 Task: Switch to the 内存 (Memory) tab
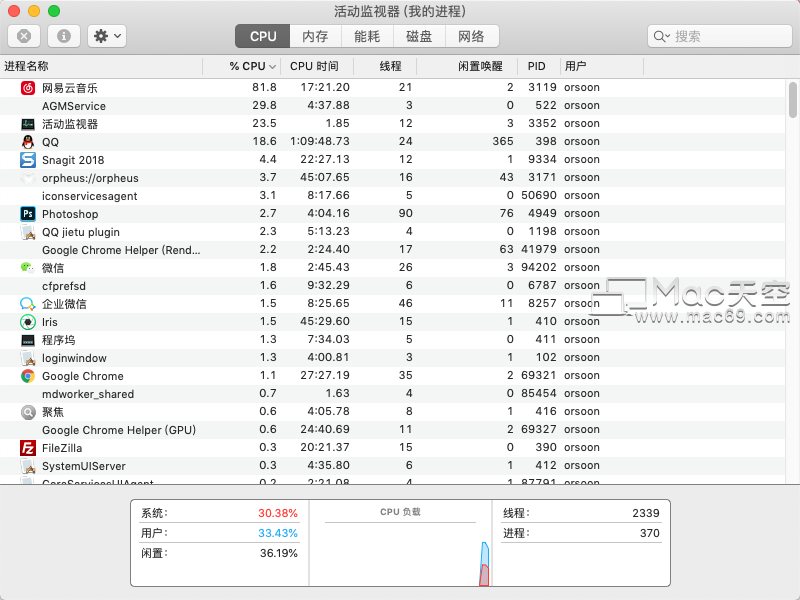[315, 36]
